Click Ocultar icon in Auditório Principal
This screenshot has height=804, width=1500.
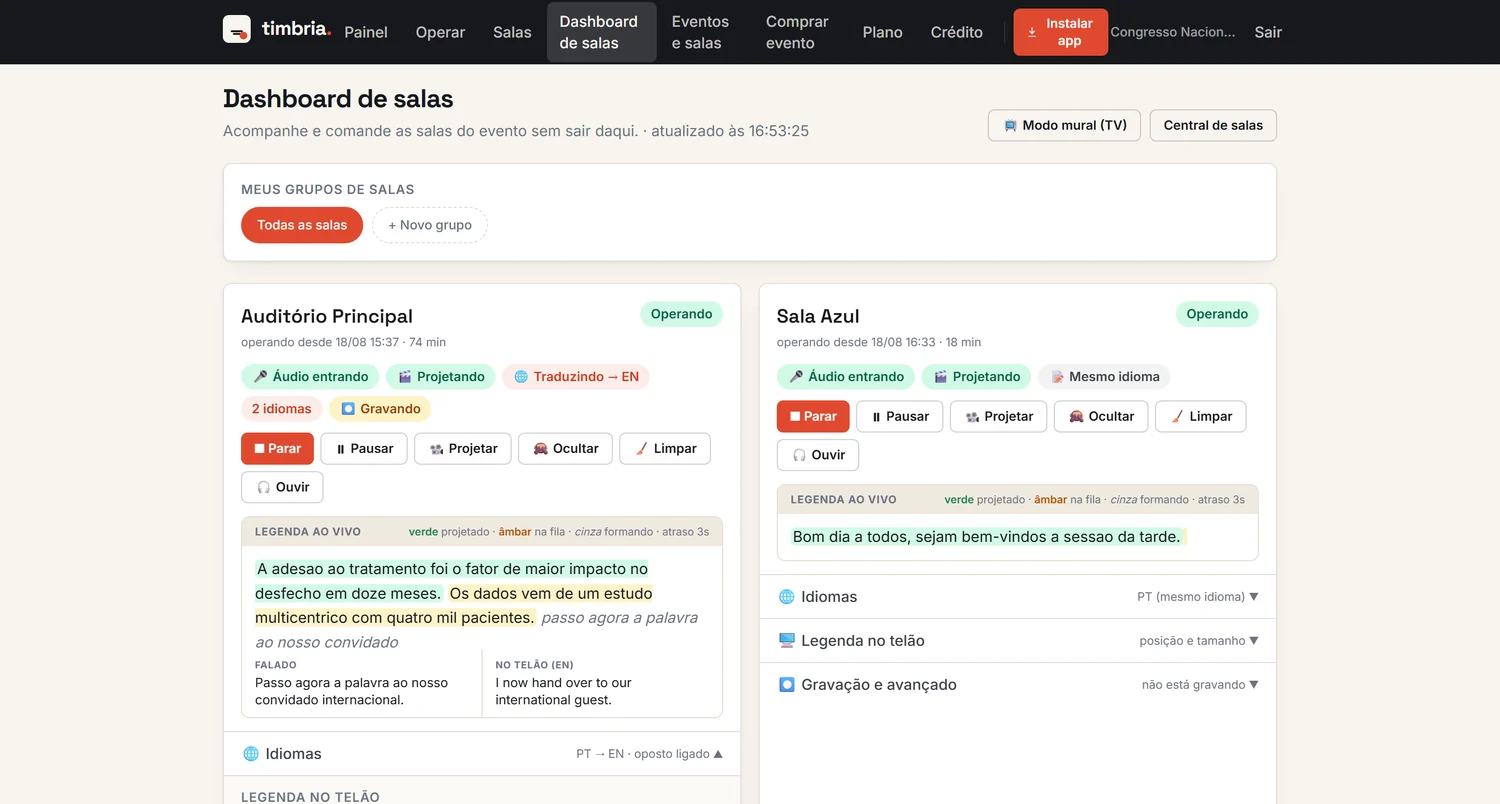click(540, 449)
